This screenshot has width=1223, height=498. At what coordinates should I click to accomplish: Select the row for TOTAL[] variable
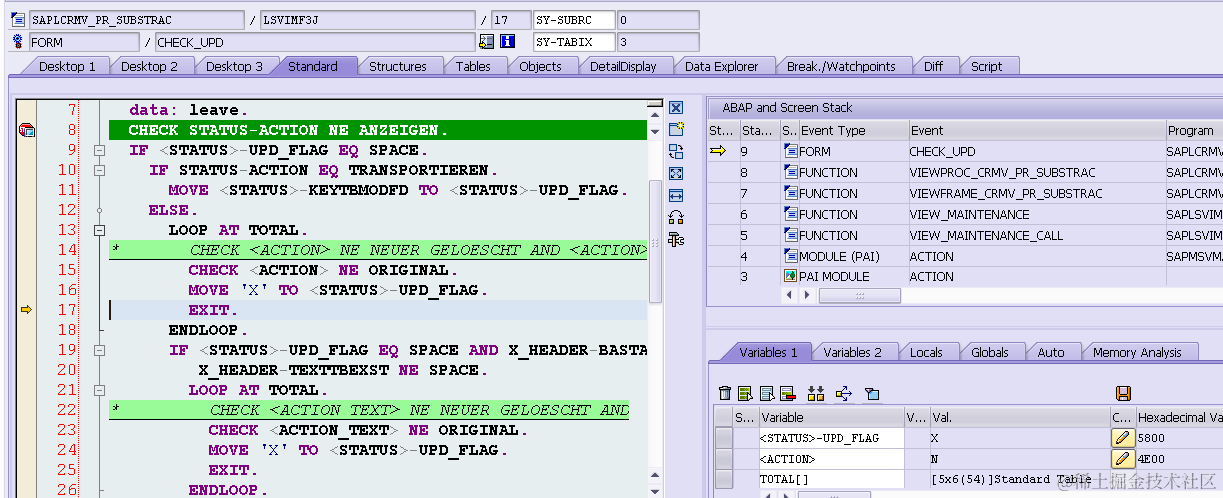tap(724, 479)
